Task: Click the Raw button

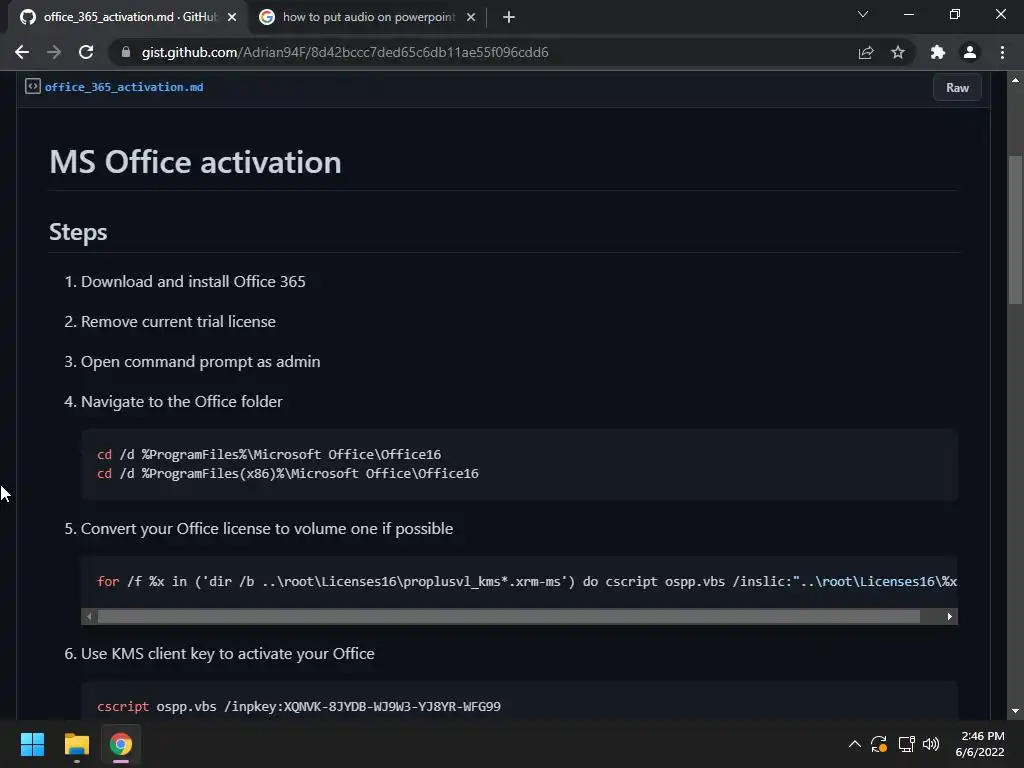Action: [x=957, y=88]
